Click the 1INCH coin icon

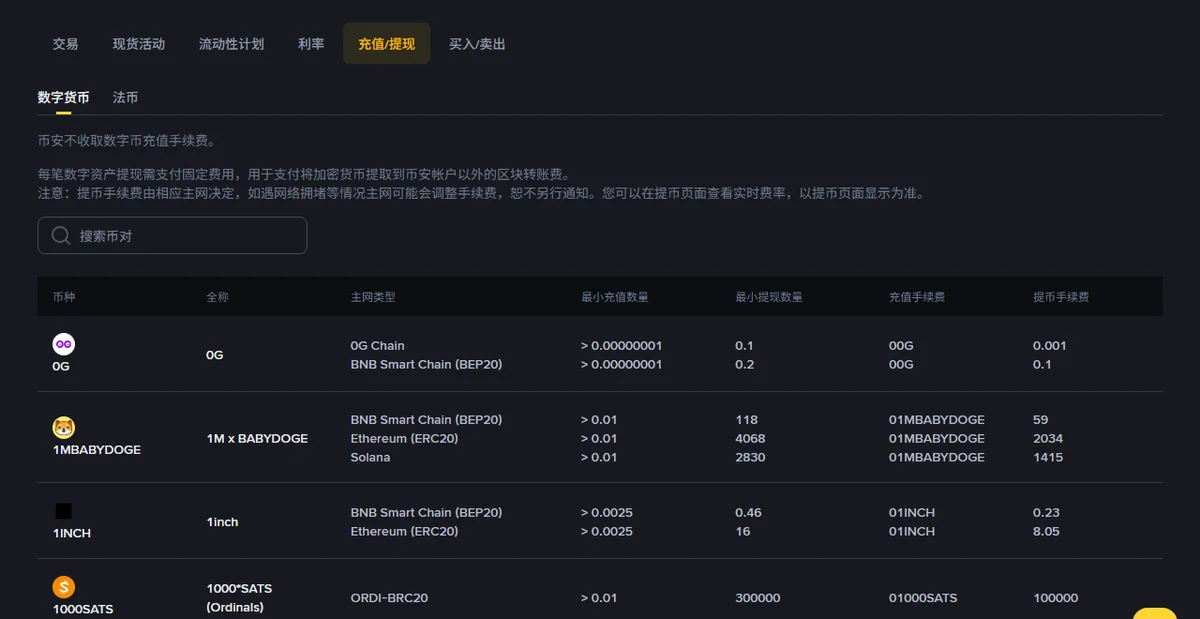(64, 511)
